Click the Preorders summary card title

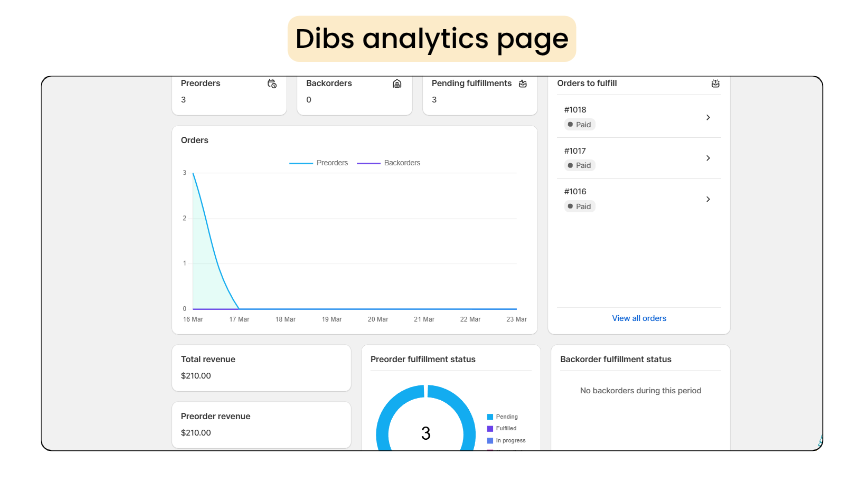pyautogui.click(x=201, y=83)
